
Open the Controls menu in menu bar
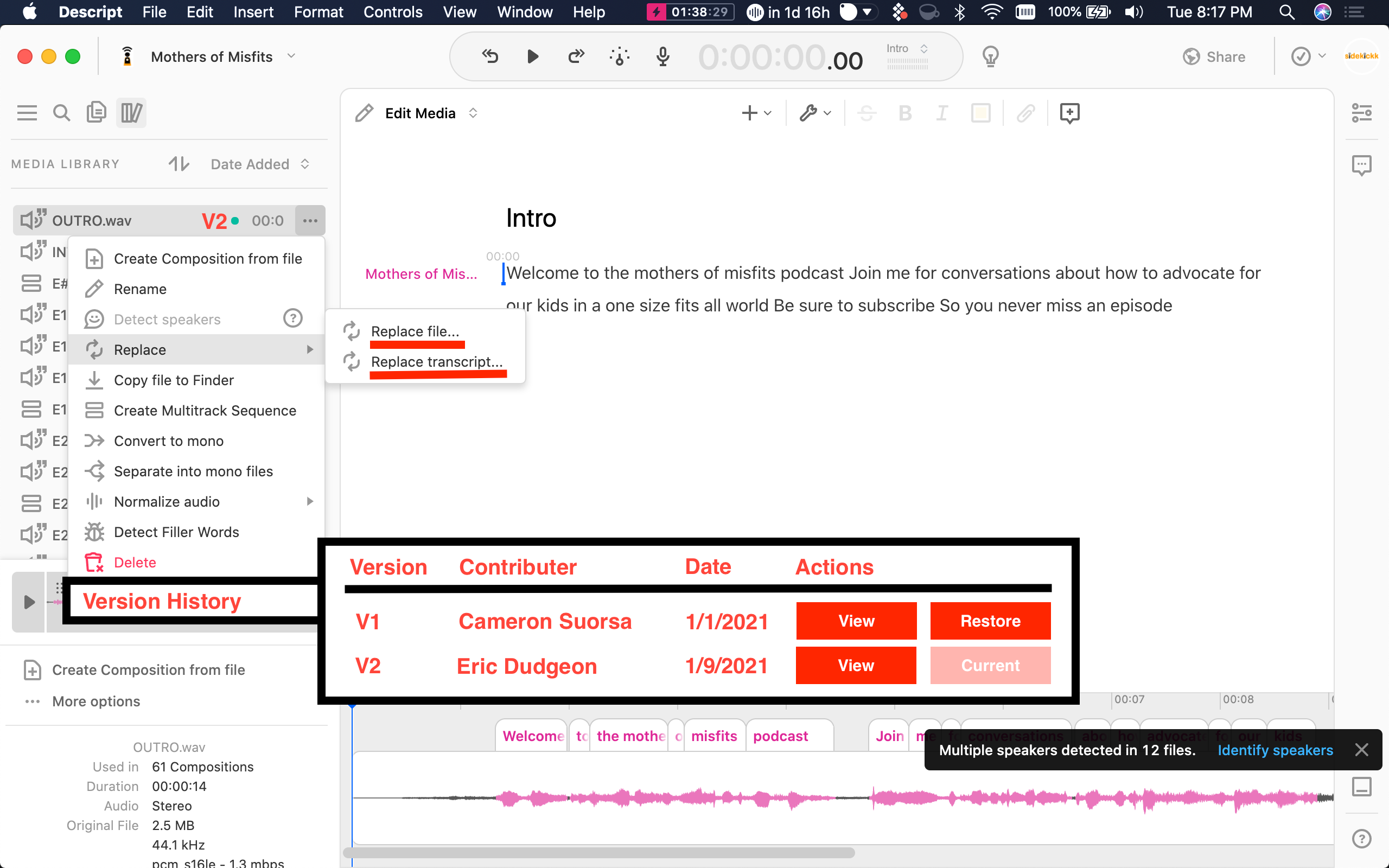(393, 12)
